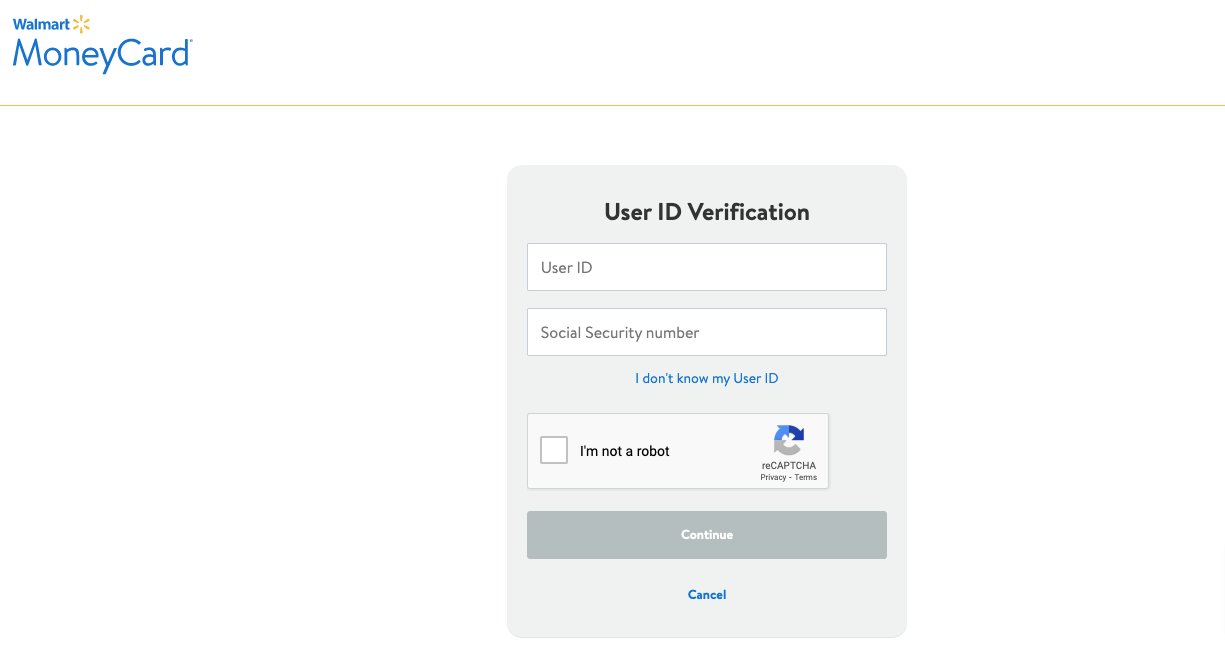Image resolution: width=1225 pixels, height=652 pixels.
Task: Click the reCAPTCHA circular arrows logo
Action: (x=788, y=440)
